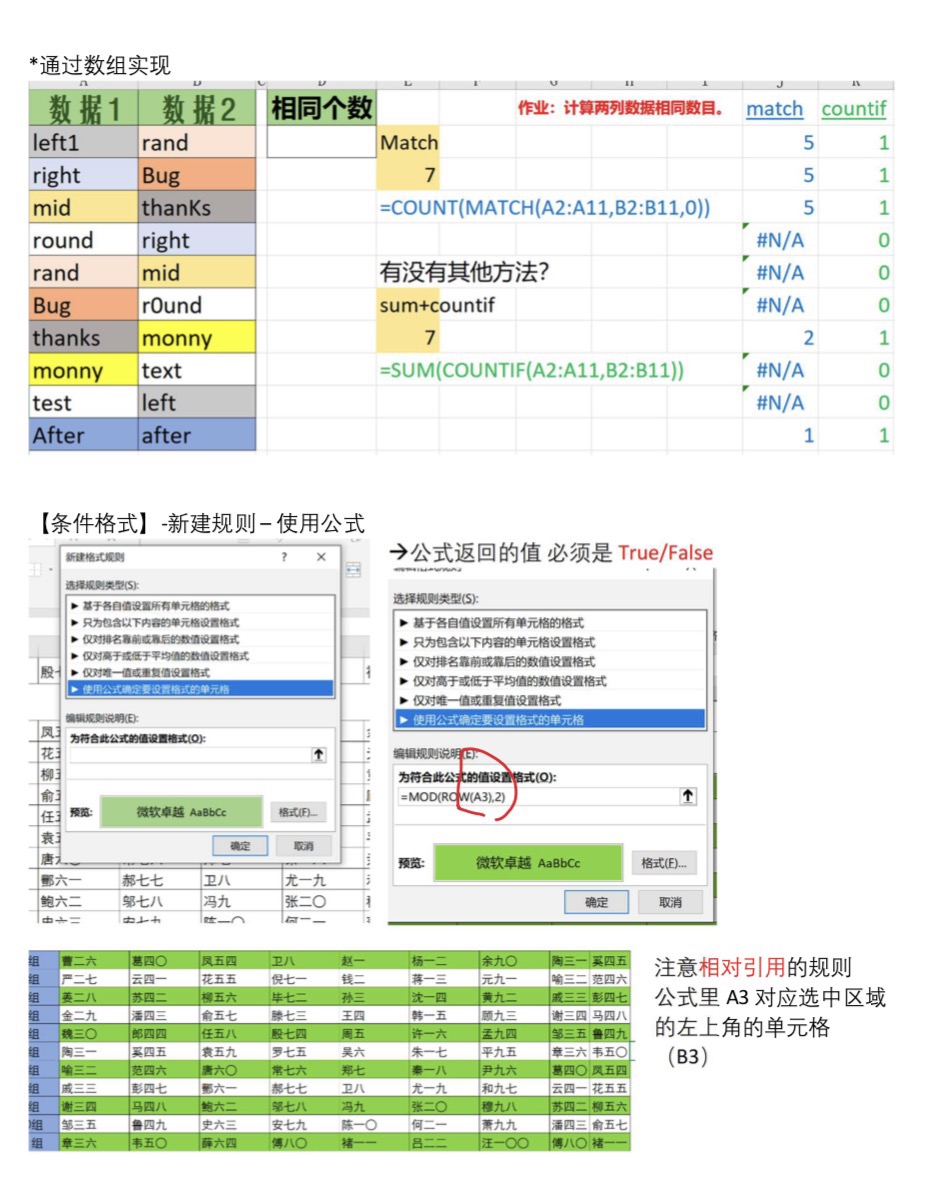Click the cell 曹二六 in the striped table
Viewport: 936px width, 1180px height.
pos(93,961)
